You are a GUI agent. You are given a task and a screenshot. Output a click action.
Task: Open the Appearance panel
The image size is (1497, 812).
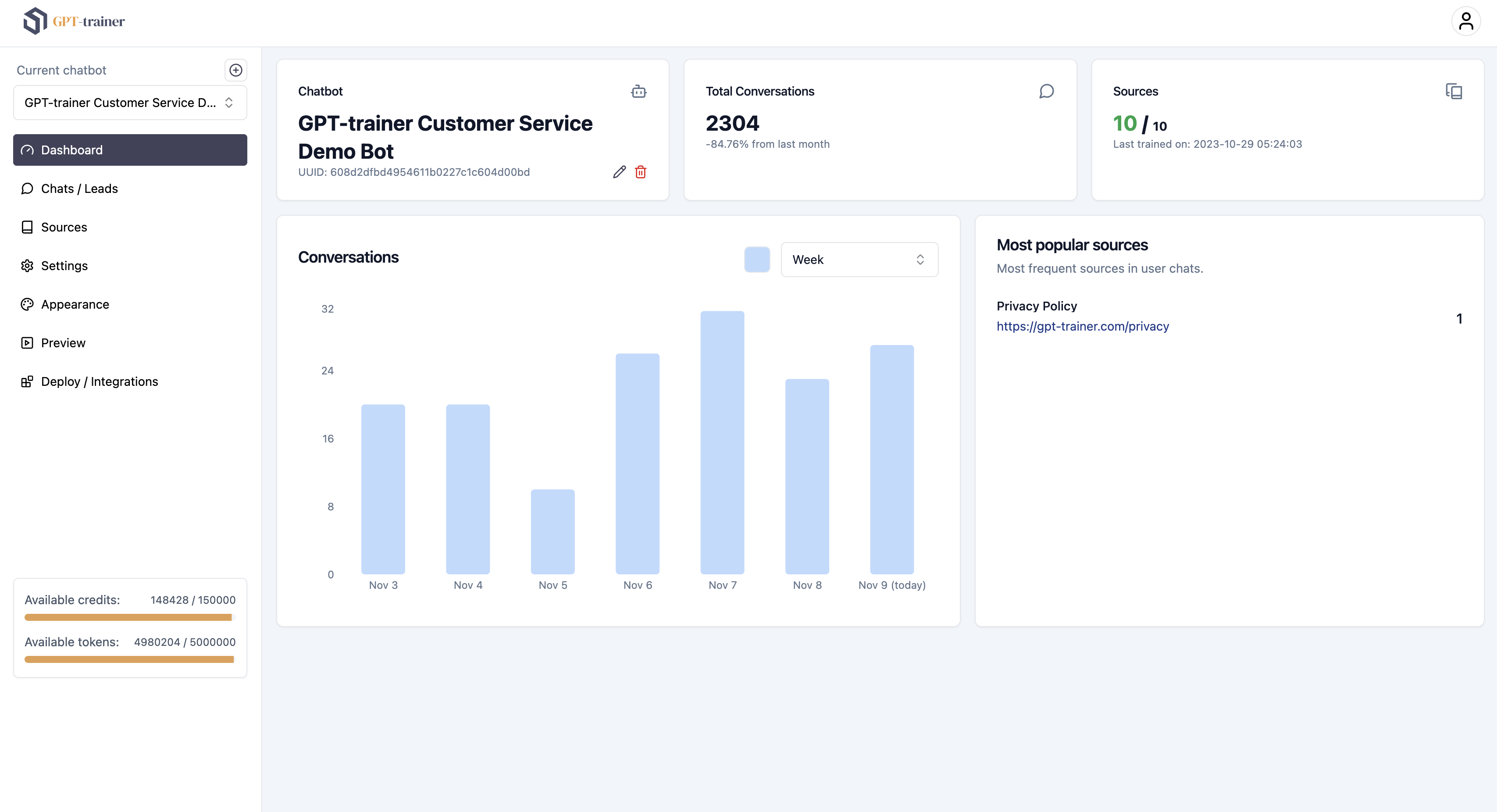coord(75,304)
